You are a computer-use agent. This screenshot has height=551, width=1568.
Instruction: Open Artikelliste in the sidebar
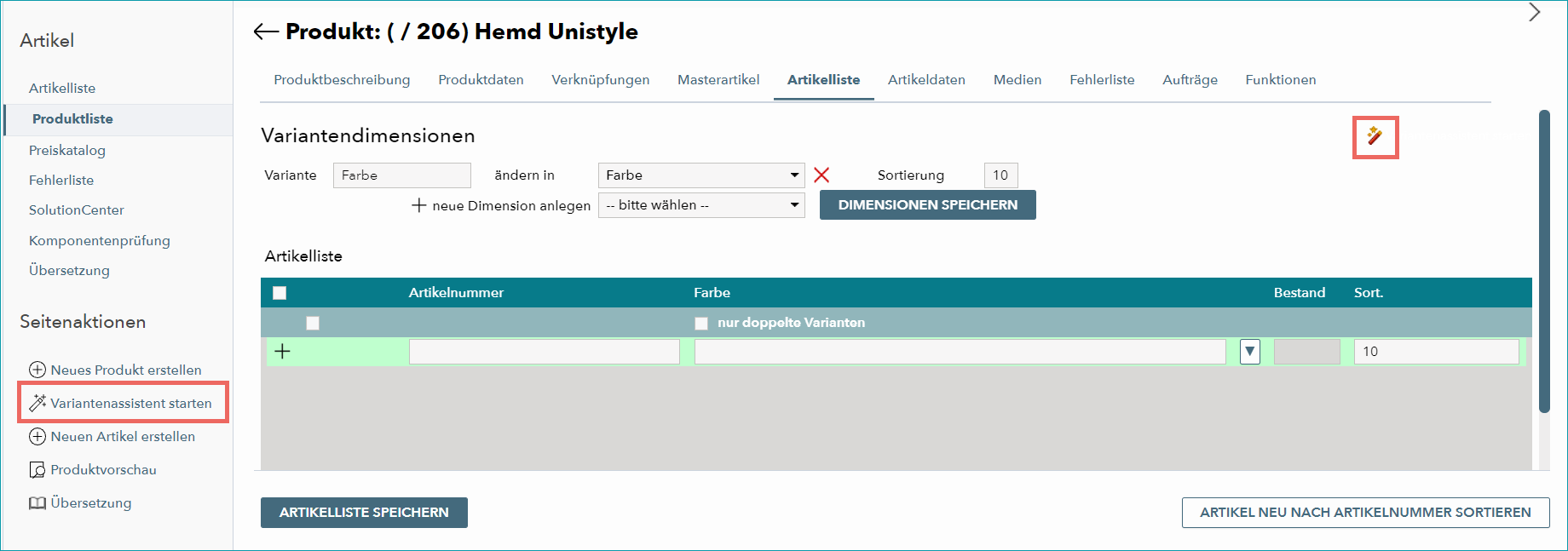[x=62, y=89]
